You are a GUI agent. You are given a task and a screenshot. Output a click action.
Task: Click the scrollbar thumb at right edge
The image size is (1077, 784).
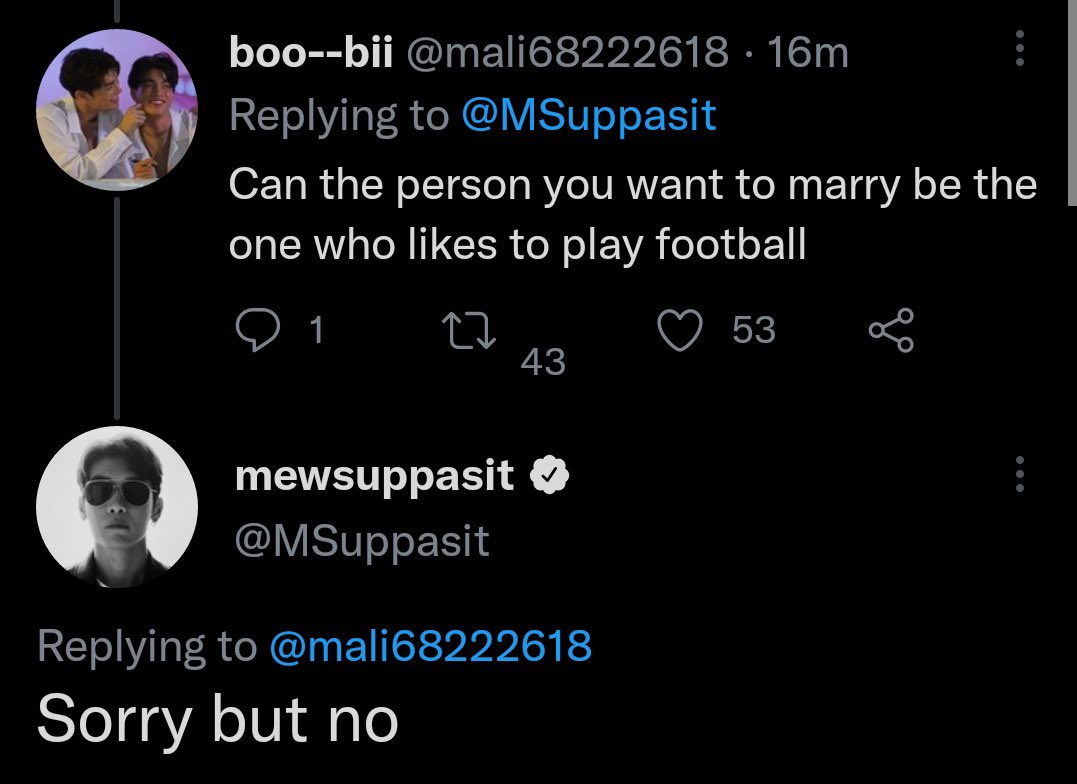coord(1072,102)
